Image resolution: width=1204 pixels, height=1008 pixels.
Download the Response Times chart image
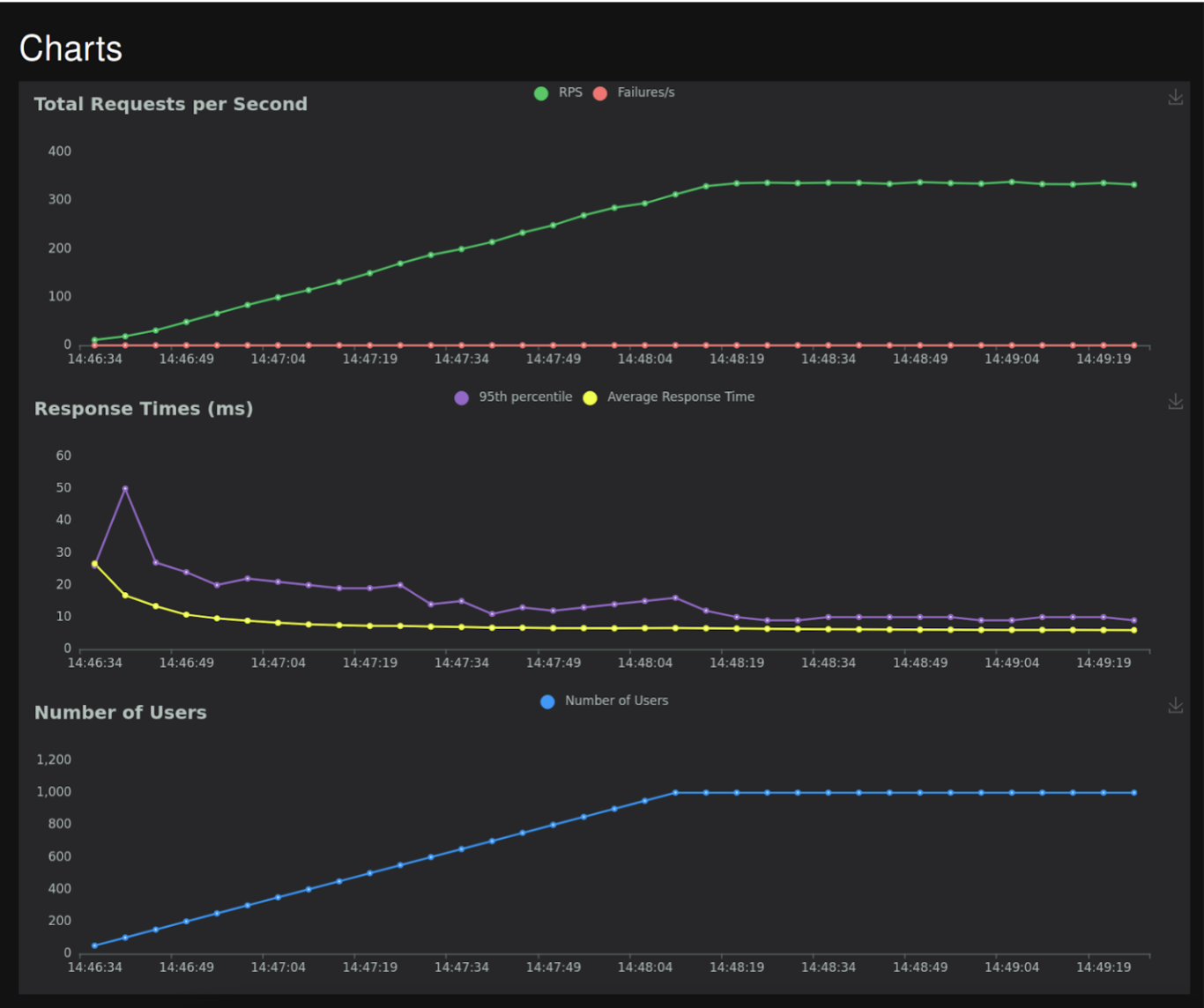pos(1175,402)
